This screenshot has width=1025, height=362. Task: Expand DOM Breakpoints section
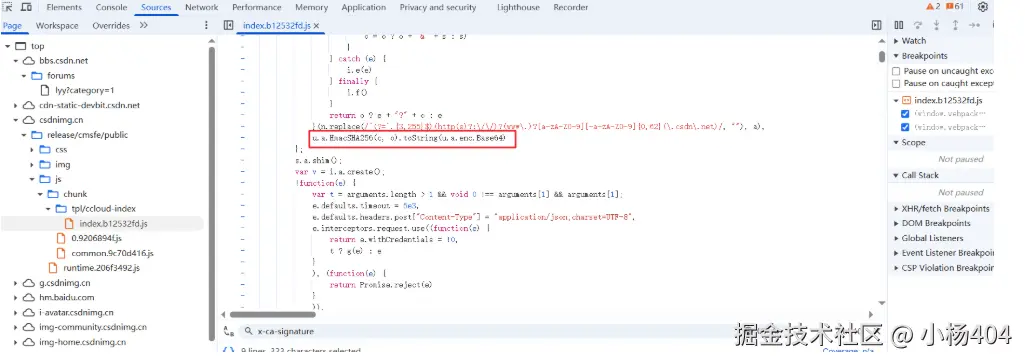click(896, 223)
